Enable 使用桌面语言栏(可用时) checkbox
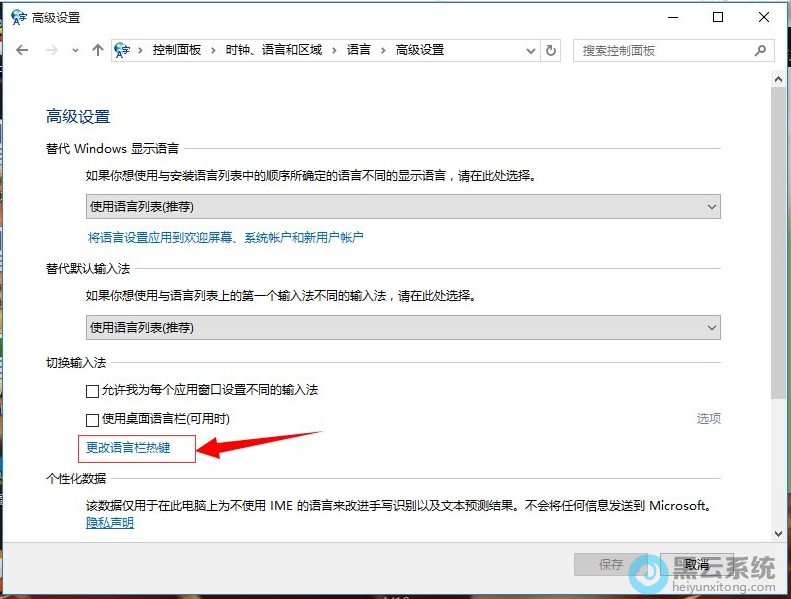The image size is (791, 599). (92, 420)
